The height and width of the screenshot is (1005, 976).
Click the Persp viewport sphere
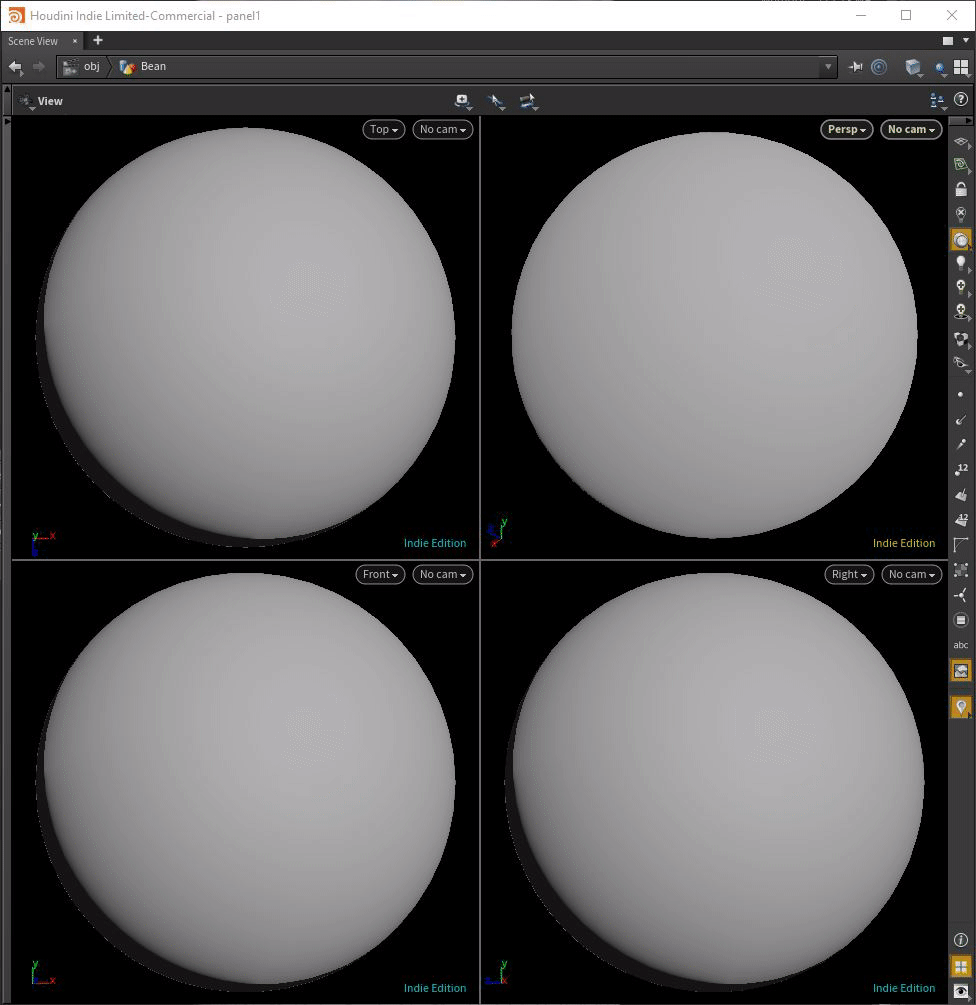tap(714, 335)
